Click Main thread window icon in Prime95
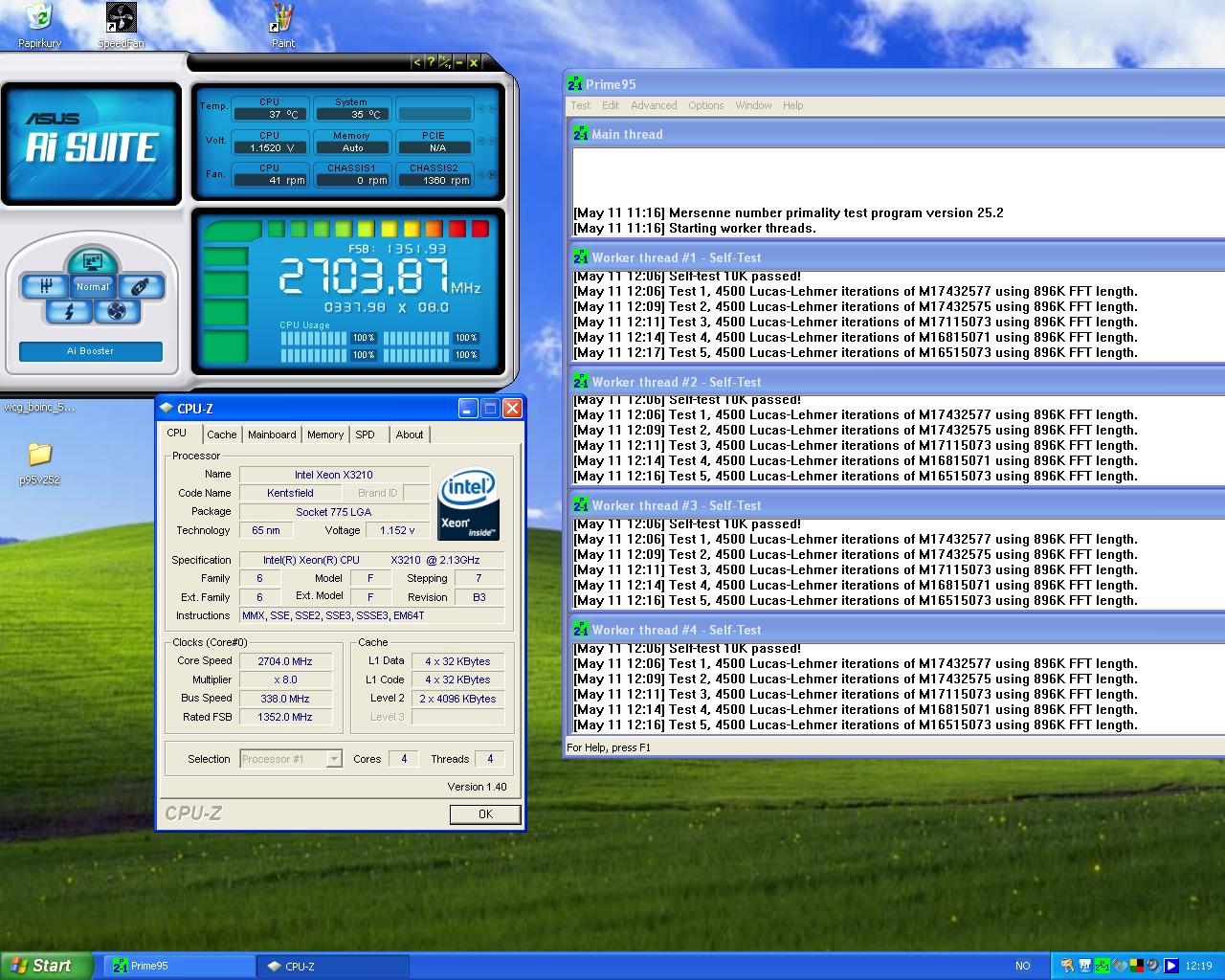1225x980 pixels. 581,134
